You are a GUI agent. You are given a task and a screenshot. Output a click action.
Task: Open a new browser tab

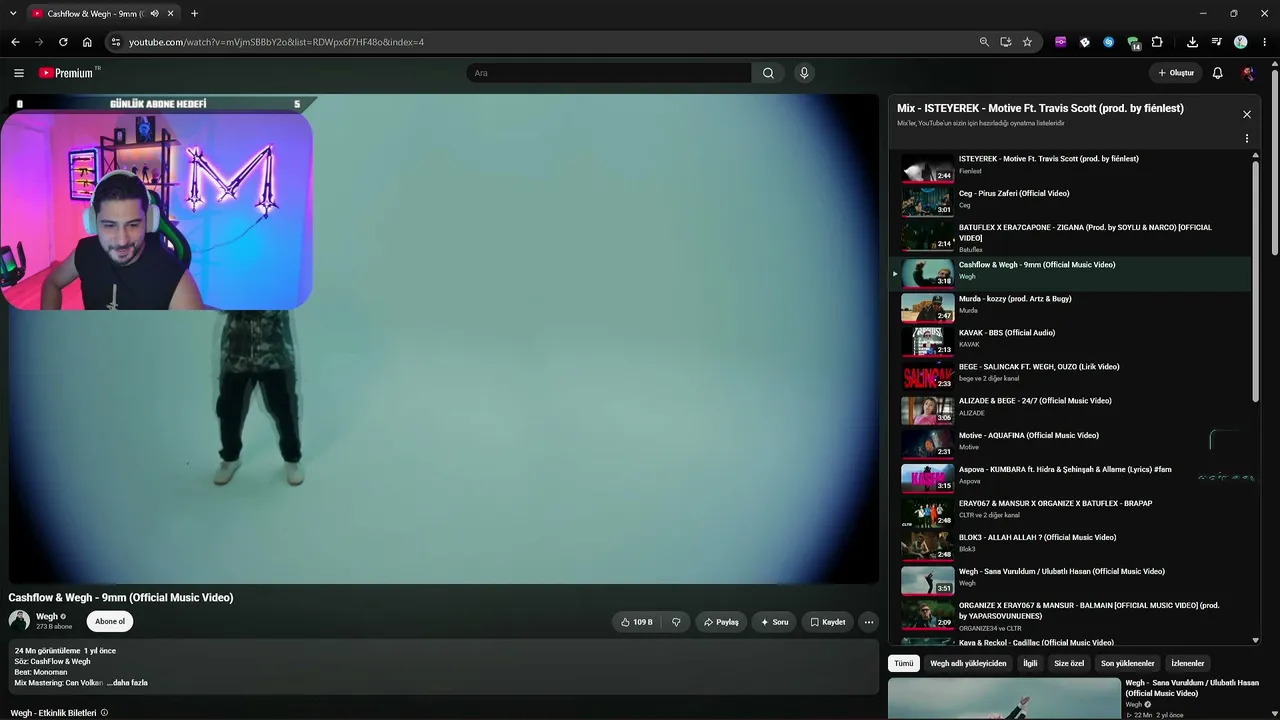(x=194, y=13)
